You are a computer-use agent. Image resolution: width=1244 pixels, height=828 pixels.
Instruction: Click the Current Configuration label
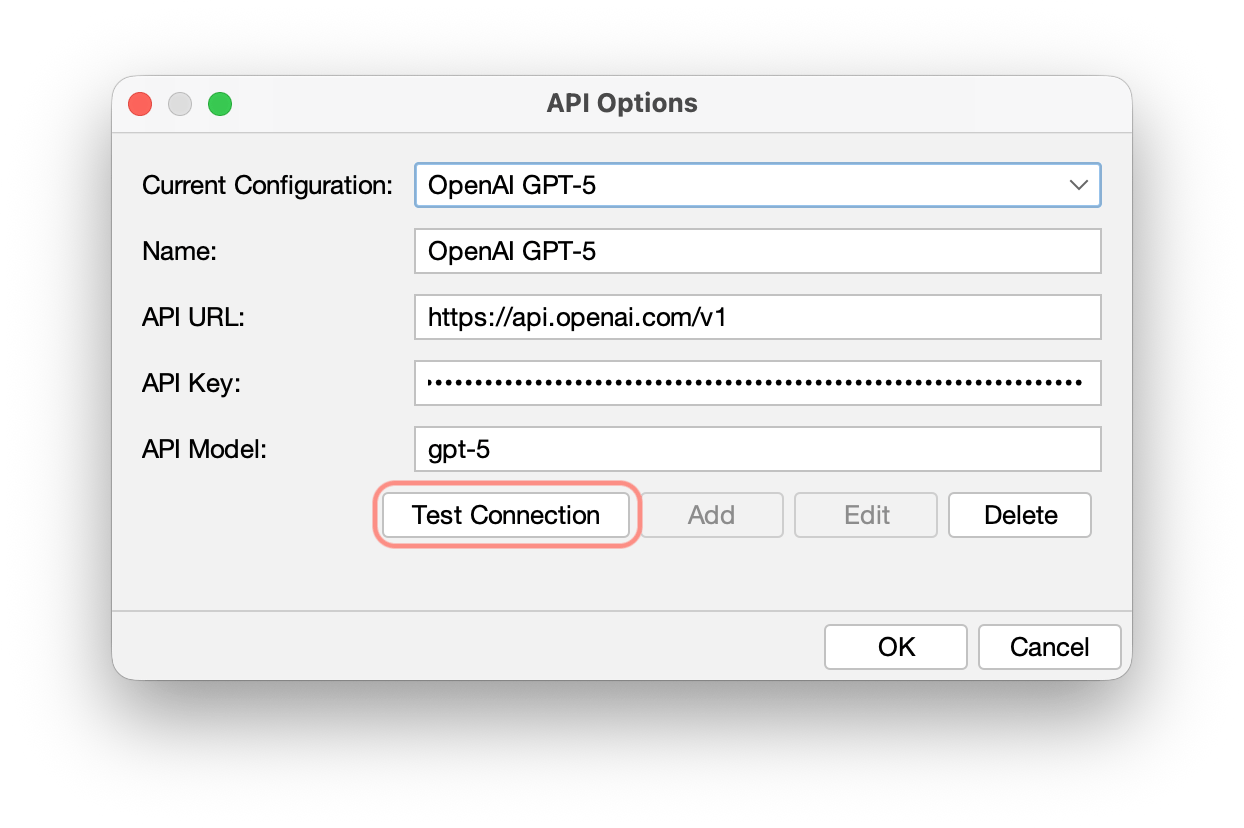tap(266, 185)
